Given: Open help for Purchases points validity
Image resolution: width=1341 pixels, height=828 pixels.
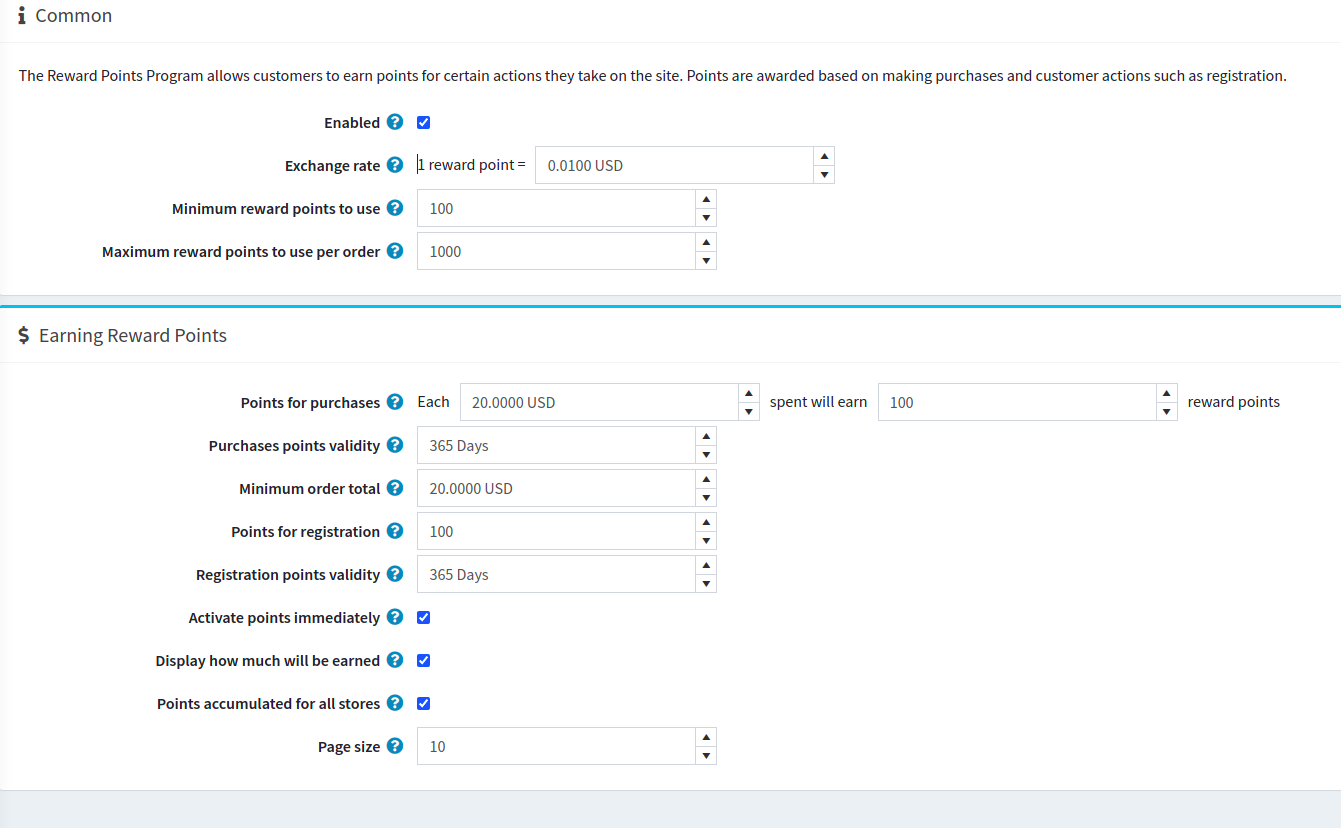Looking at the screenshot, I should click(x=395, y=445).
